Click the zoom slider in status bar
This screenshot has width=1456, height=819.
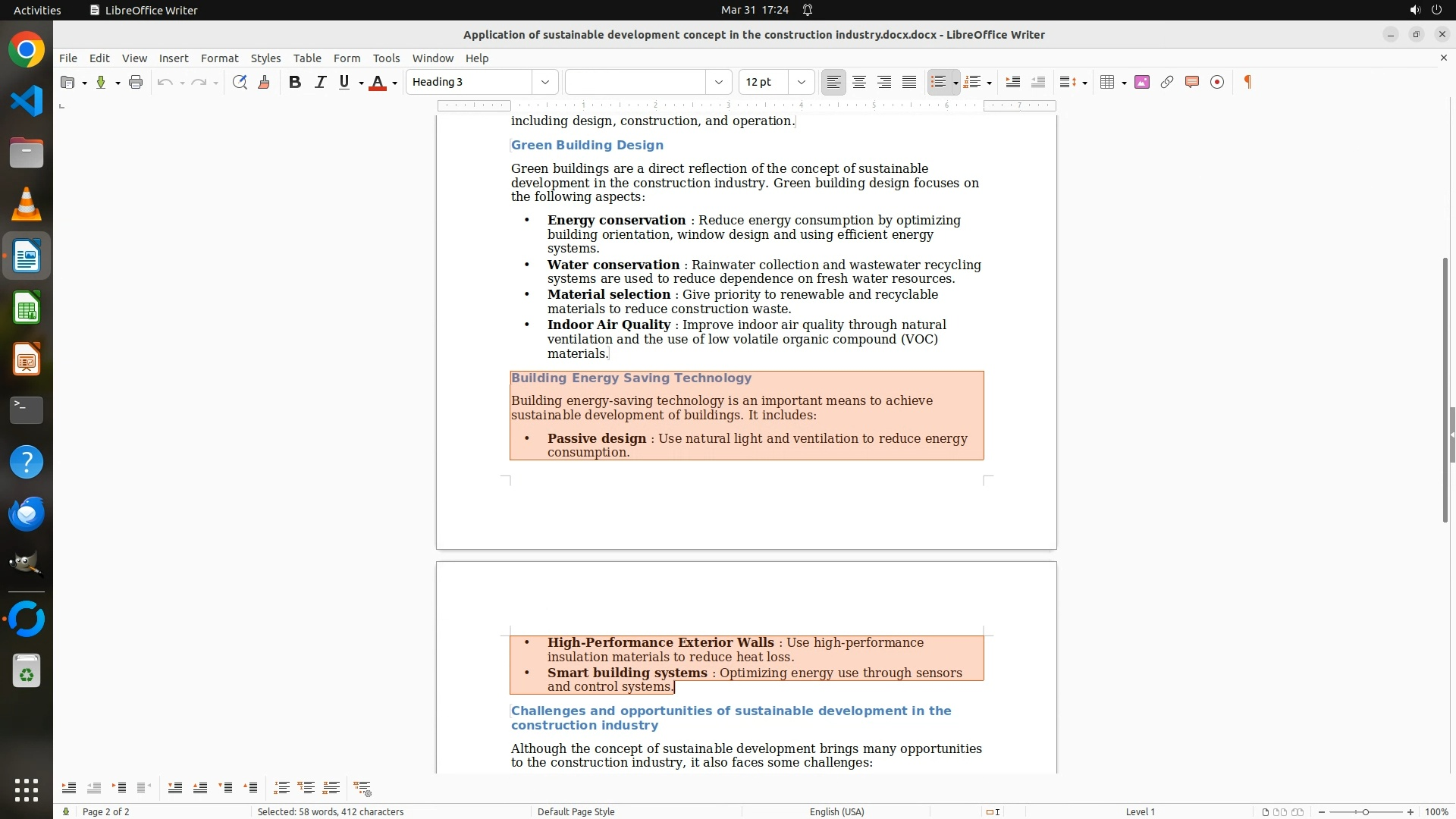tap(1365, 811)
